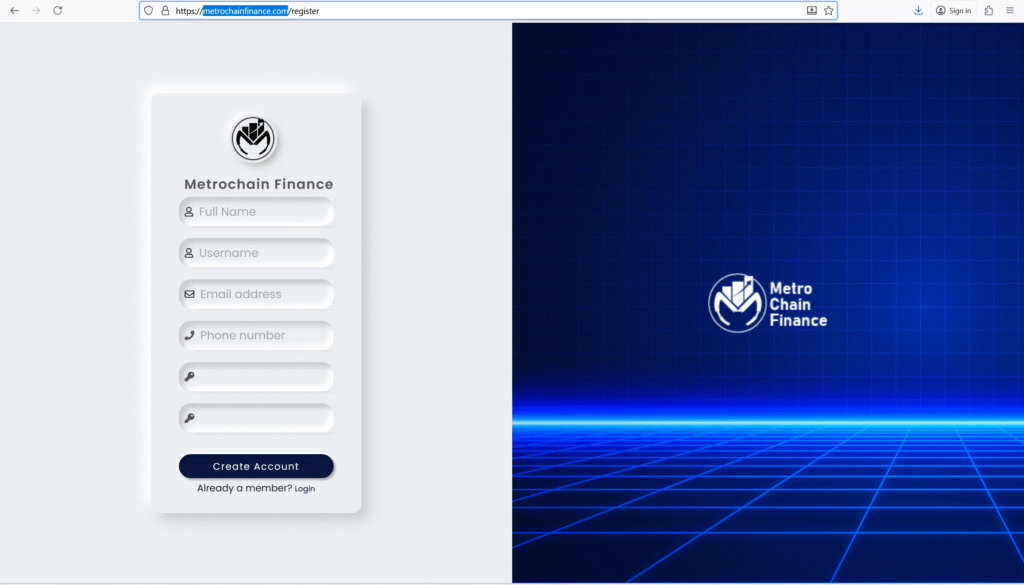1024x585 pixels.
Task: Click into the Email address field
Action: [260, 294]
